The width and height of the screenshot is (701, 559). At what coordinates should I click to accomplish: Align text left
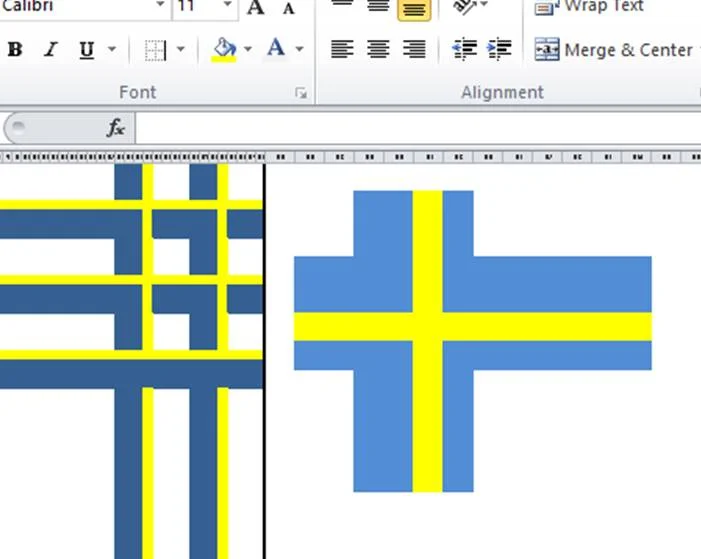[x=342, y=49]
